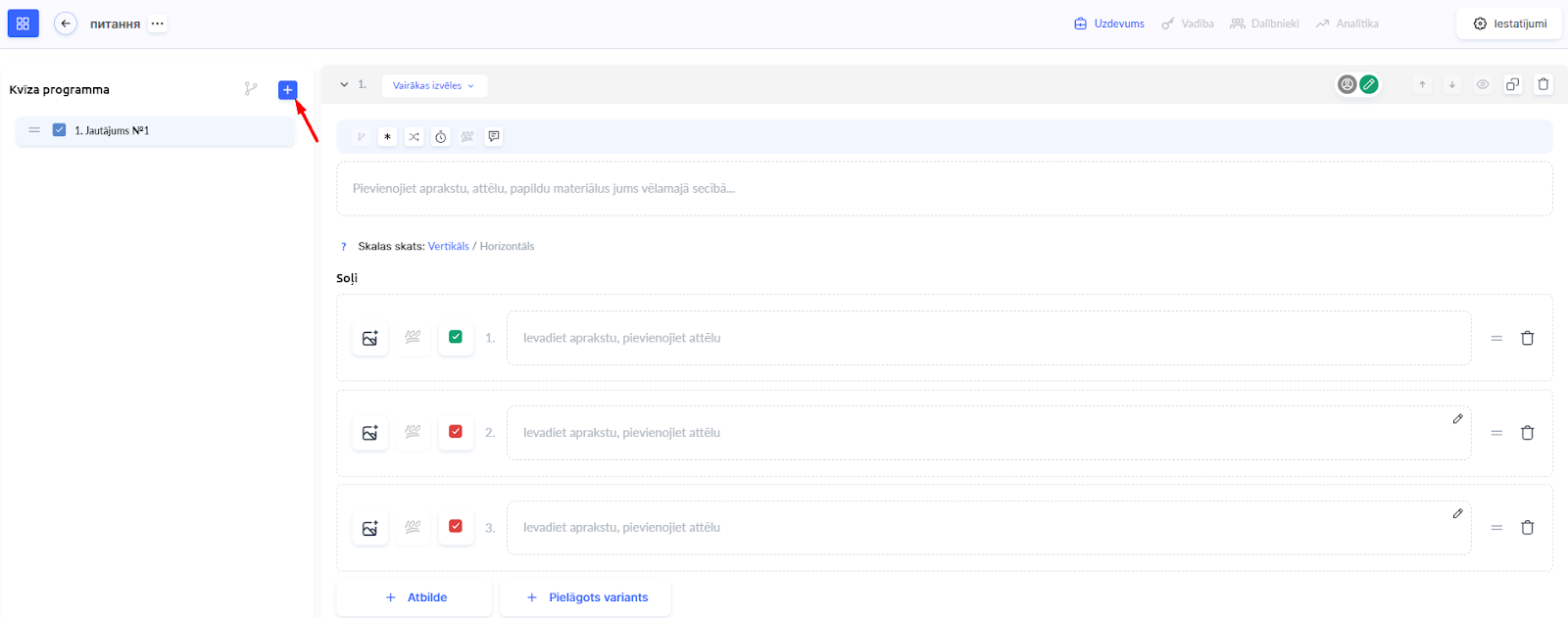This screenshot has width=1568, height=618.
Task: Toggle the green correct checkbox on answer 1
Action: coord(456,337)
